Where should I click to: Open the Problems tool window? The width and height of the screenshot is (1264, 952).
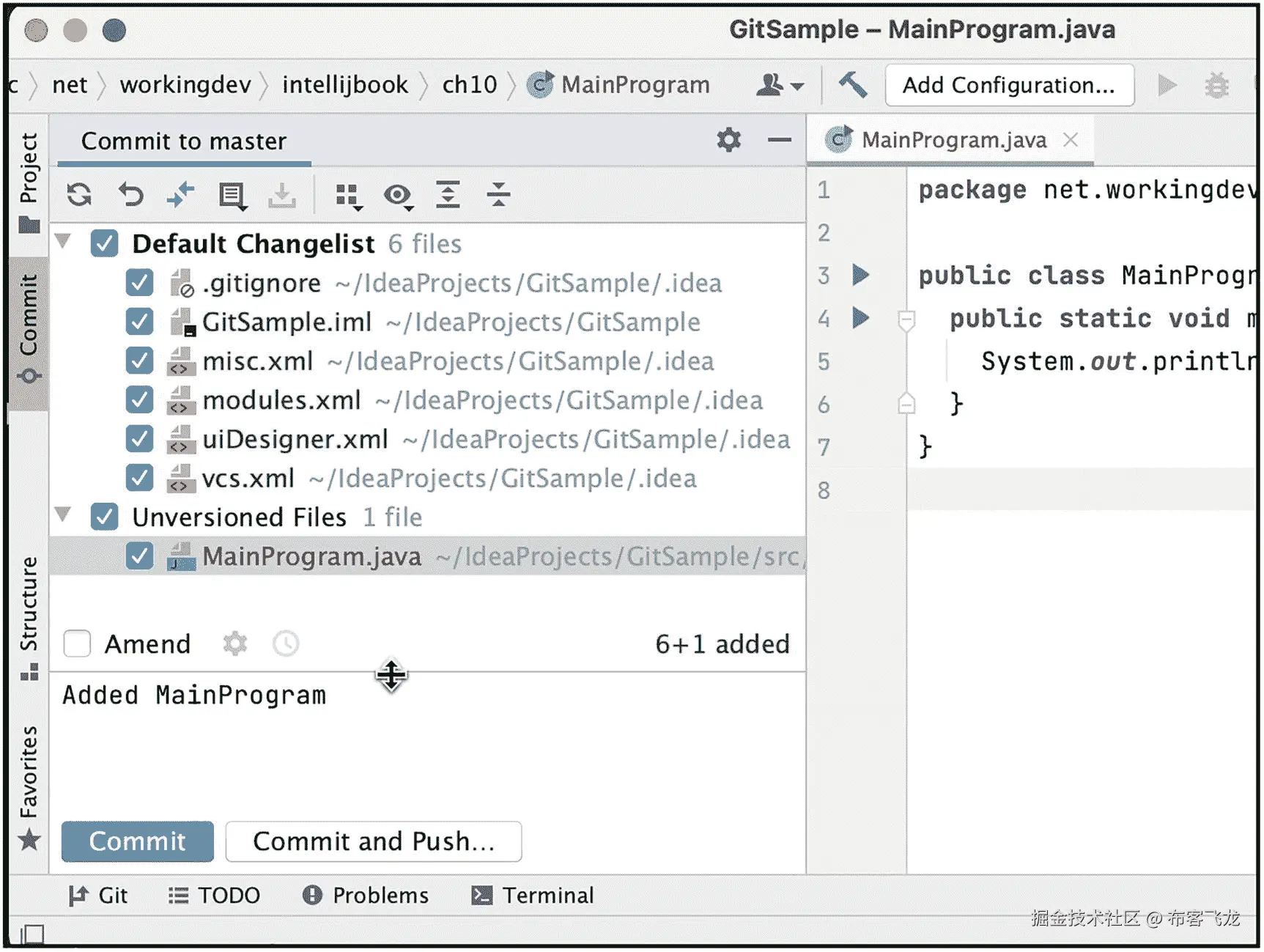point(366,896)
